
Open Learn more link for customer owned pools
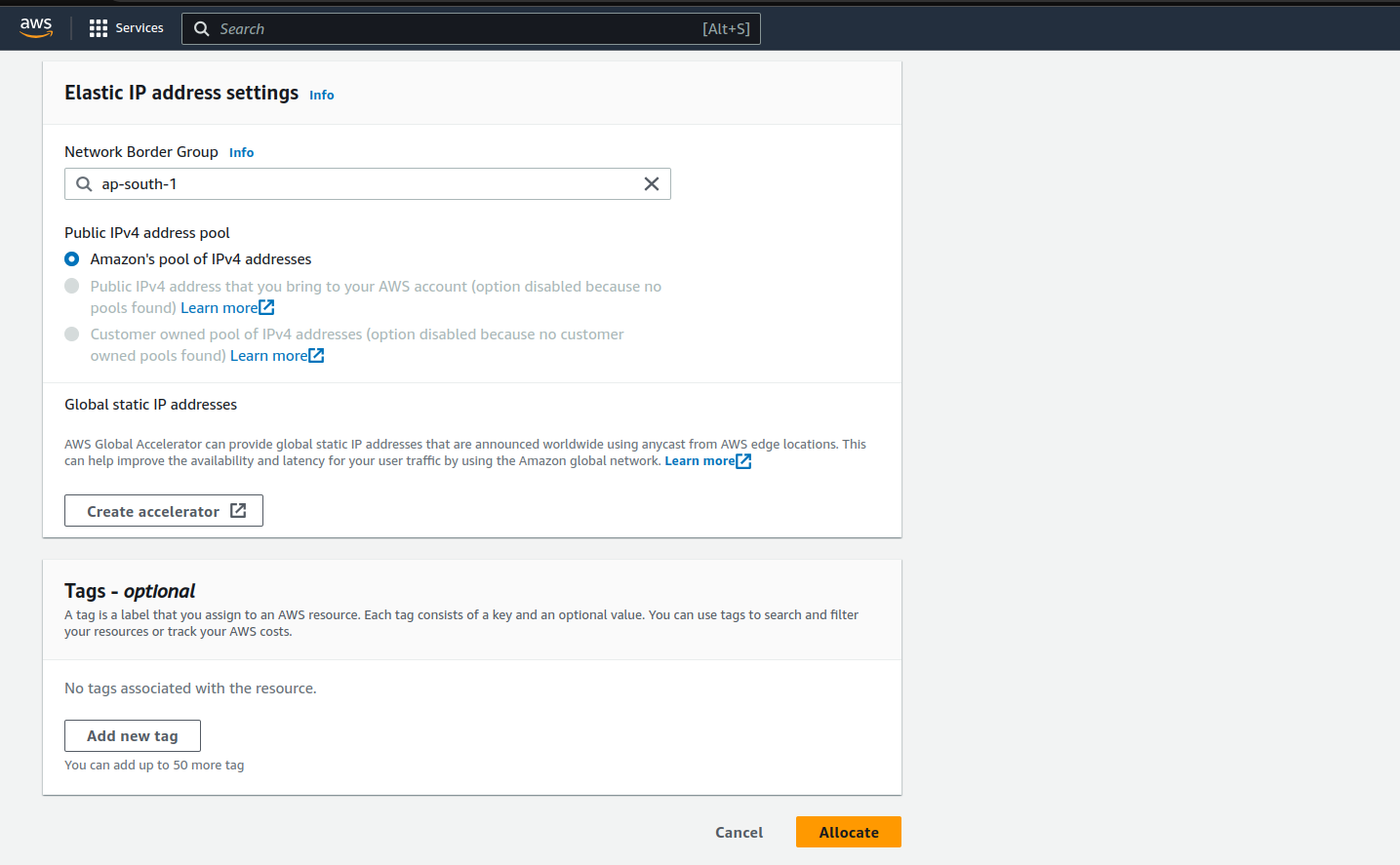pos(269,356)
